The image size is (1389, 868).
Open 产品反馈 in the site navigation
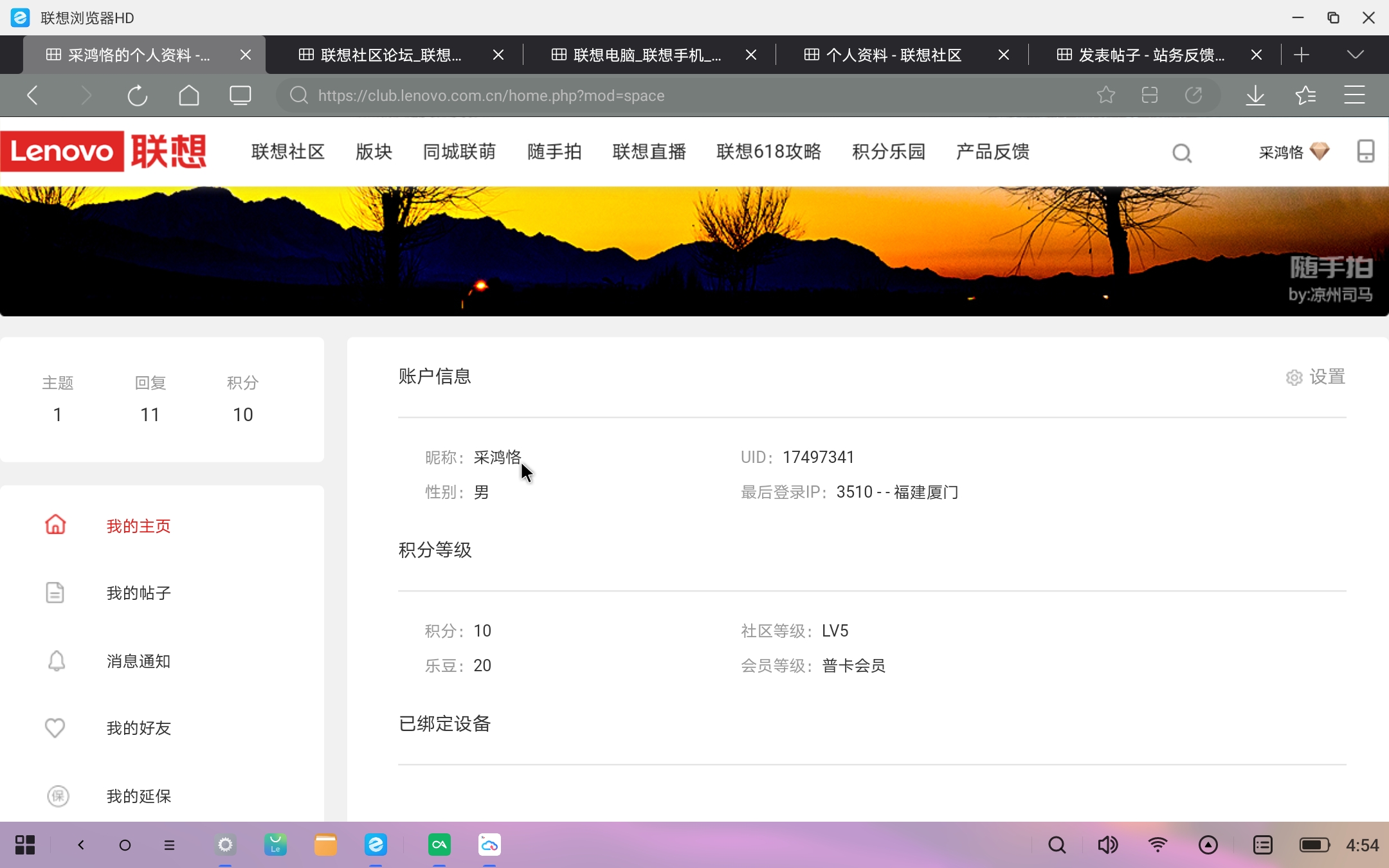pyautogui.click(x=992, y=152)
